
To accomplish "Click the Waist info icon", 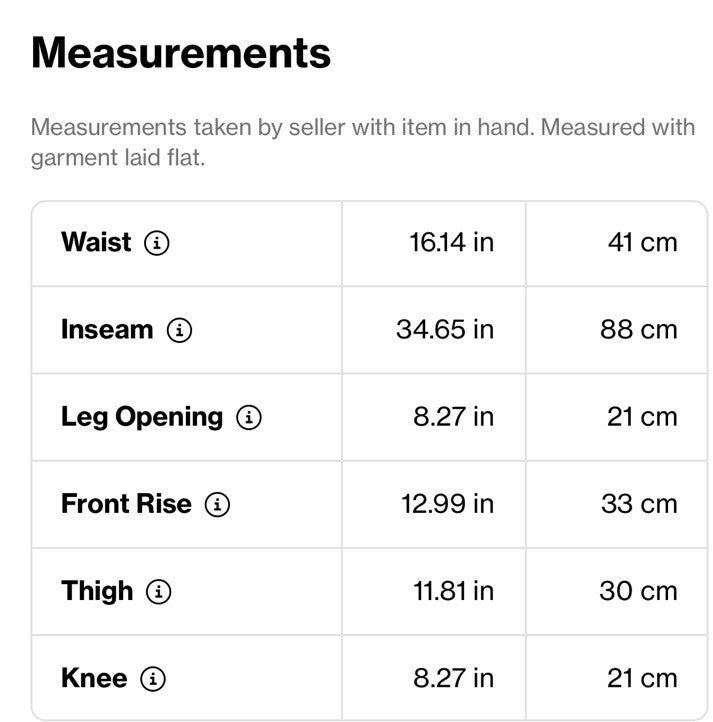I will pos(157,243).
